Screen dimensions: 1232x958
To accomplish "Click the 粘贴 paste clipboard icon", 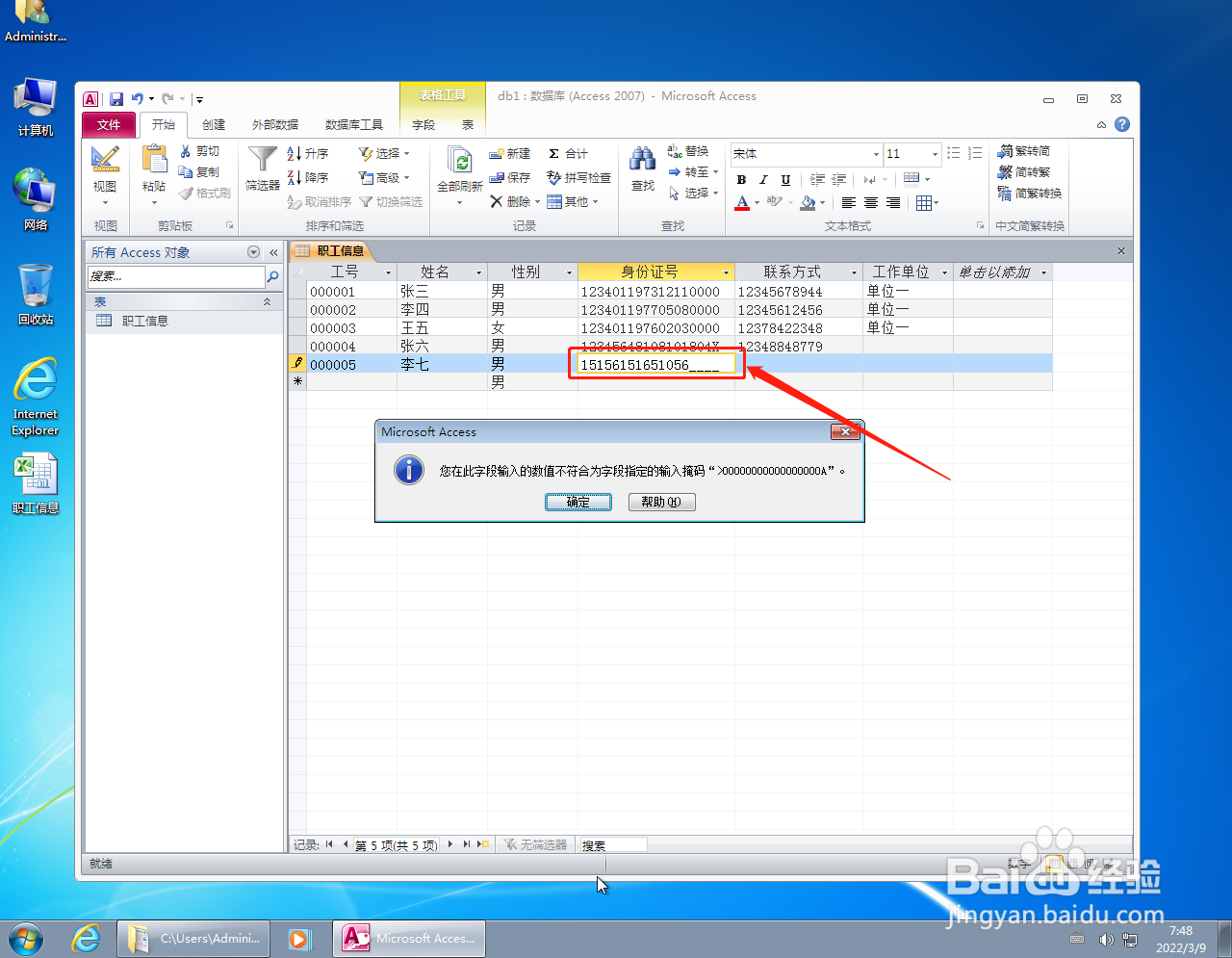I will click(154, 159).
